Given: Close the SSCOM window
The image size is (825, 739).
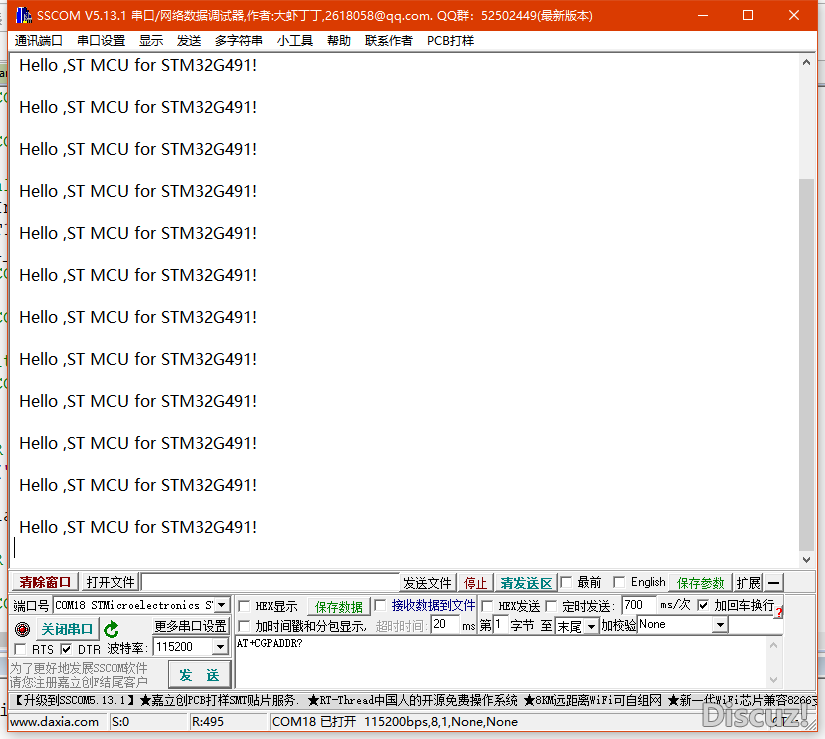Looking at the screenshot, I should (x=794, y=15).
